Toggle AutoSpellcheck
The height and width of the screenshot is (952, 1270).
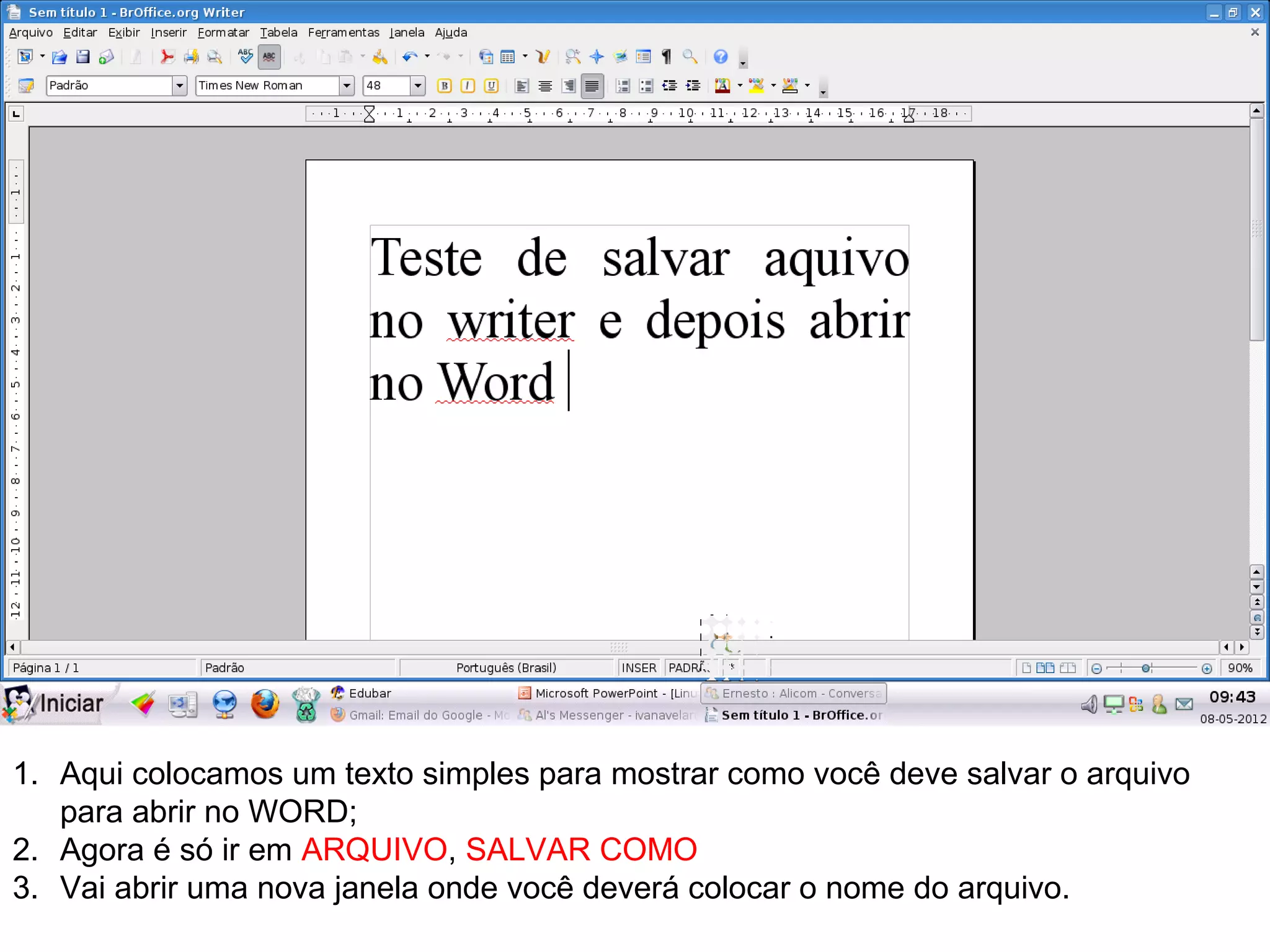pyautogui.click(x=269, y=57)
